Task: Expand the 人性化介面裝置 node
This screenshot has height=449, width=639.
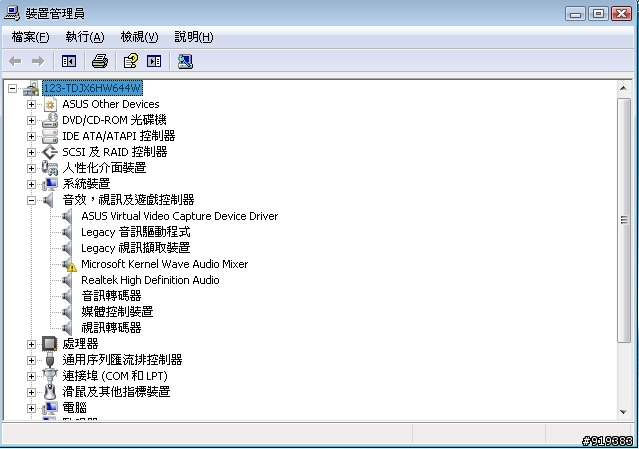Action: point(31,168)
